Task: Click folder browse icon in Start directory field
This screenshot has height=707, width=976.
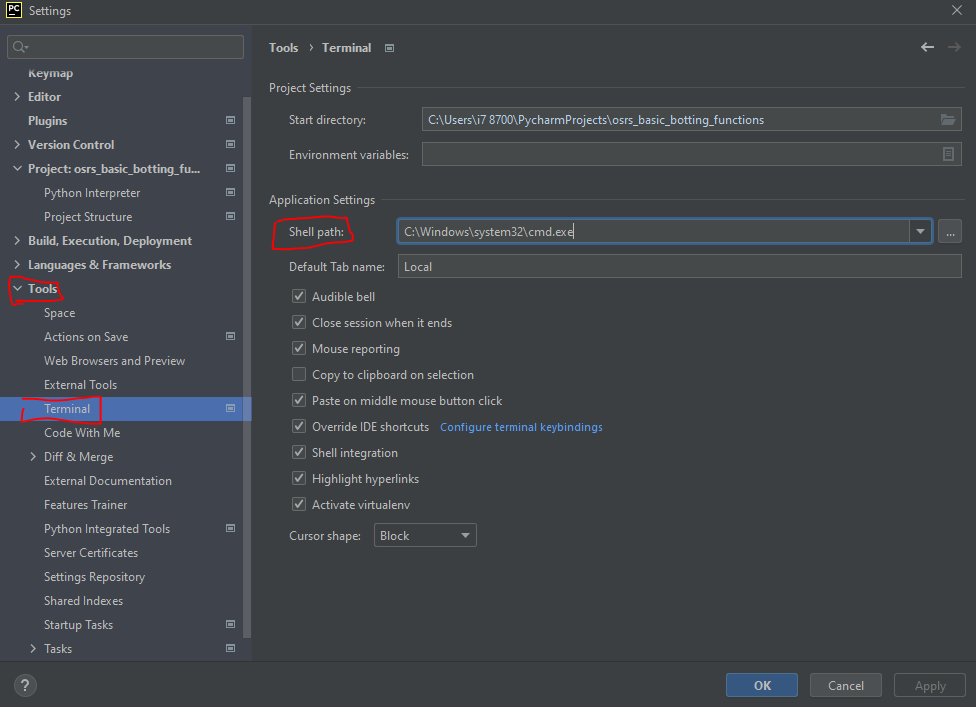Action: (947, 119)
